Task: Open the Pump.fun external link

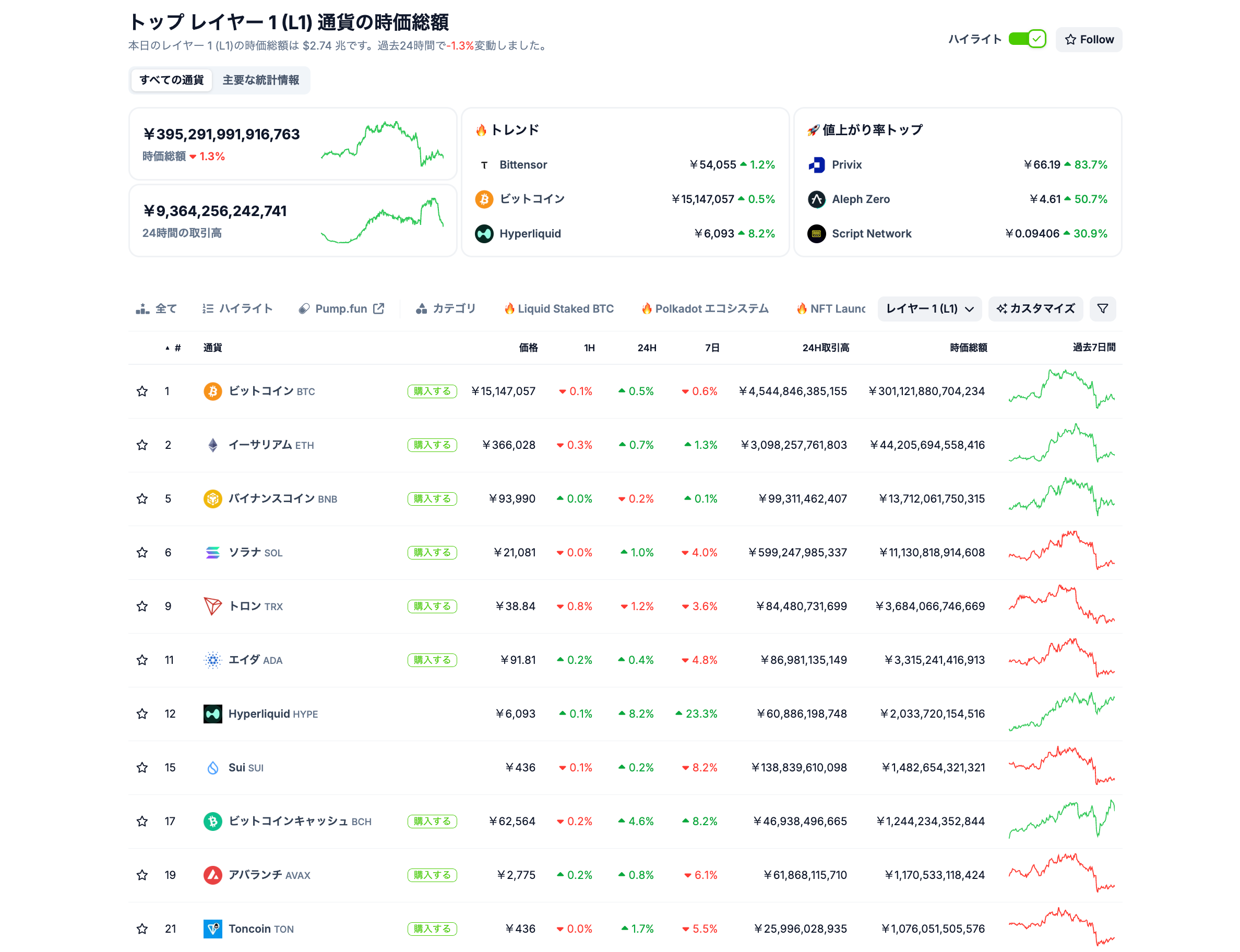Action: pyautogui.click(x=342, y=309)
